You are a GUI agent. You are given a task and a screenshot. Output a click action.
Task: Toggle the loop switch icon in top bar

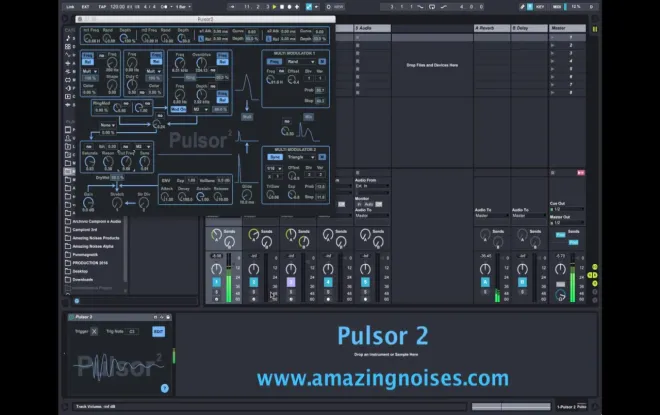coord(432,7)
